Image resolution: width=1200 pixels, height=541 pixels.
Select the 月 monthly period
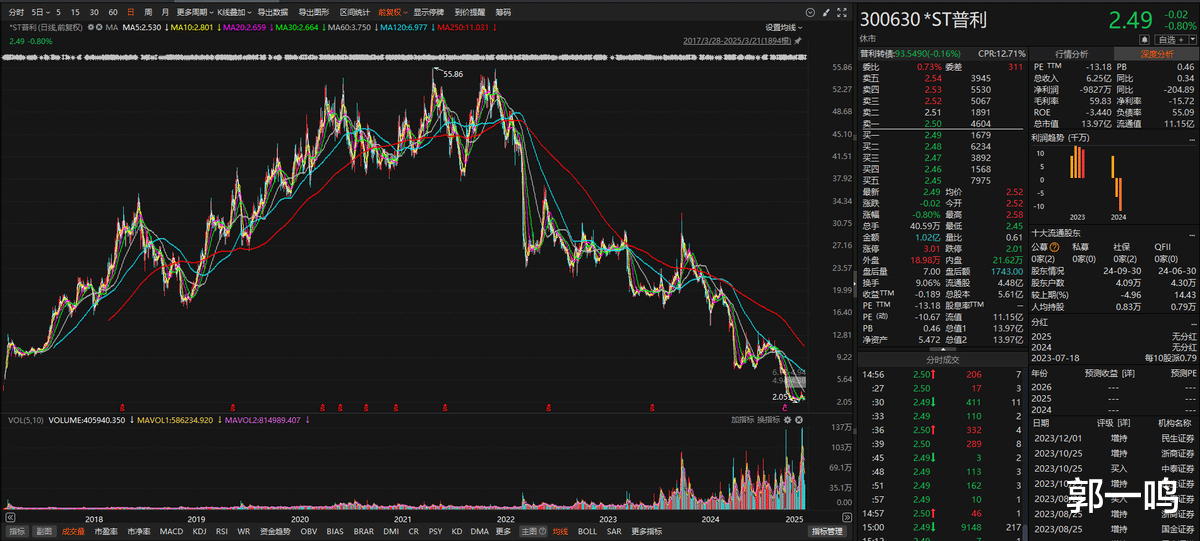click(165, 12)
